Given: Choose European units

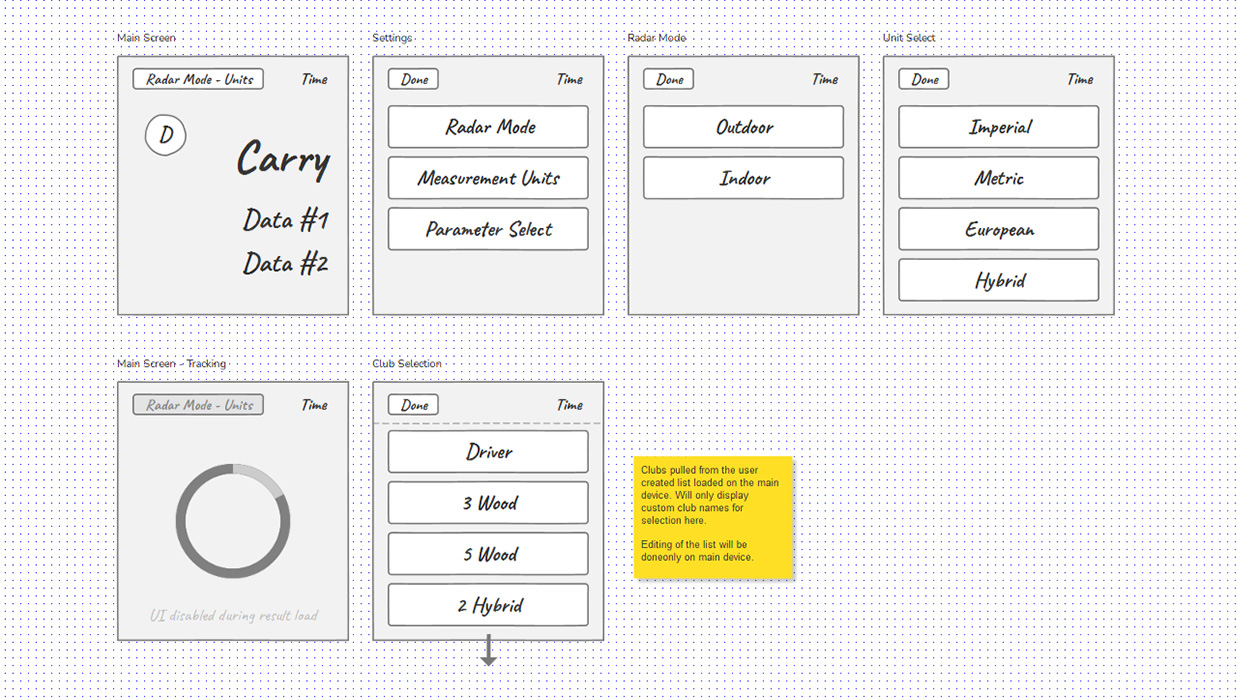Looking at the screenshot, I should 998,230.
